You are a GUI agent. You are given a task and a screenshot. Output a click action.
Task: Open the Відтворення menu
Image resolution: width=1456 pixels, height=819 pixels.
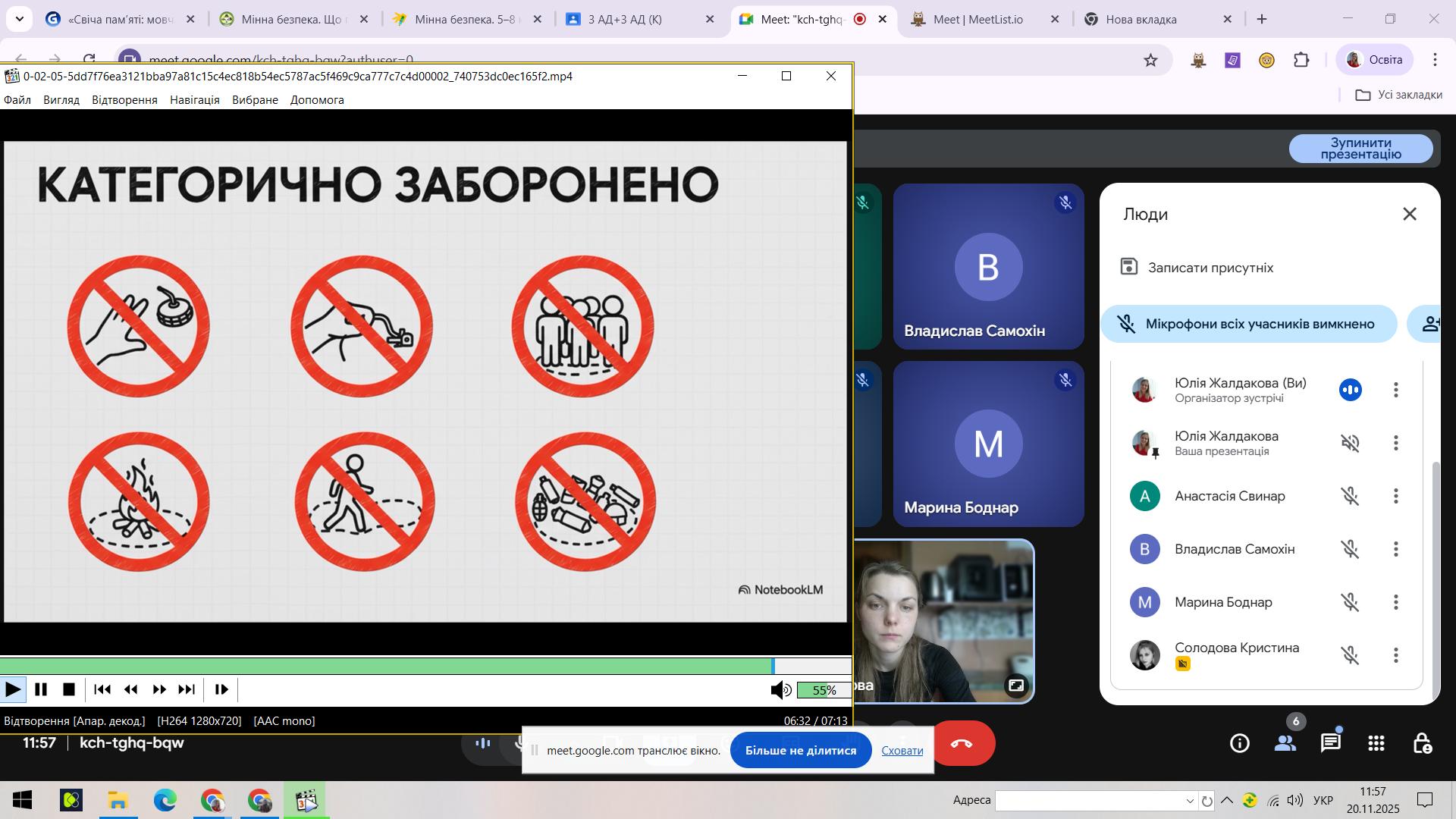[124, 100]
